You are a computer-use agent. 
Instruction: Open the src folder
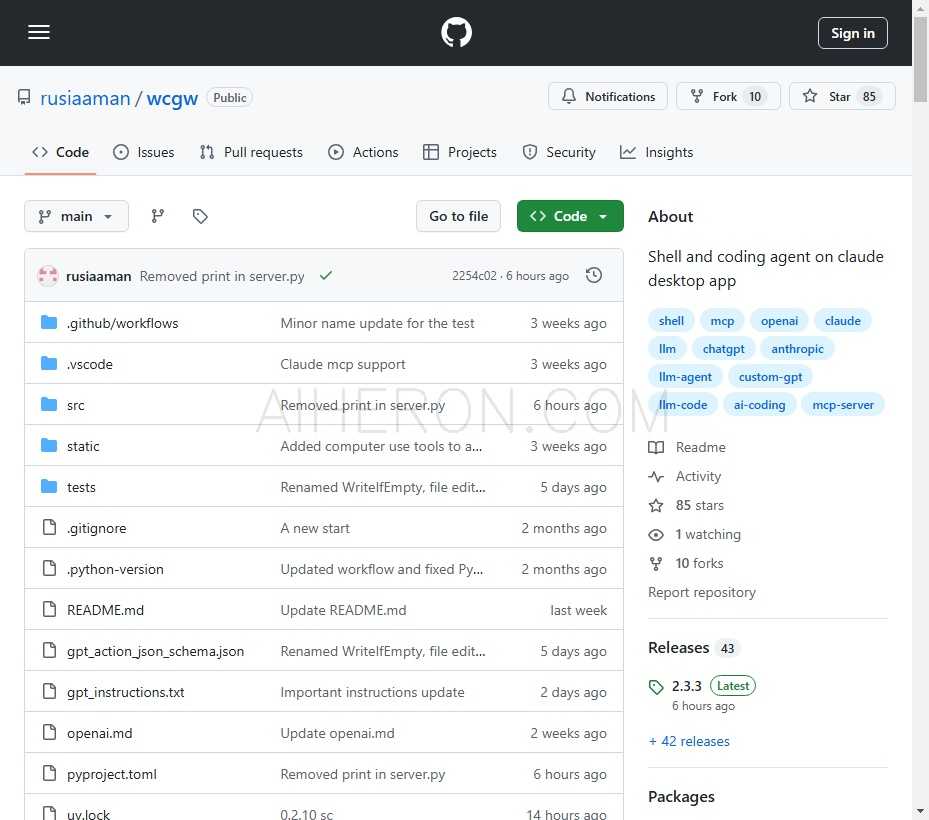point(76,405)
